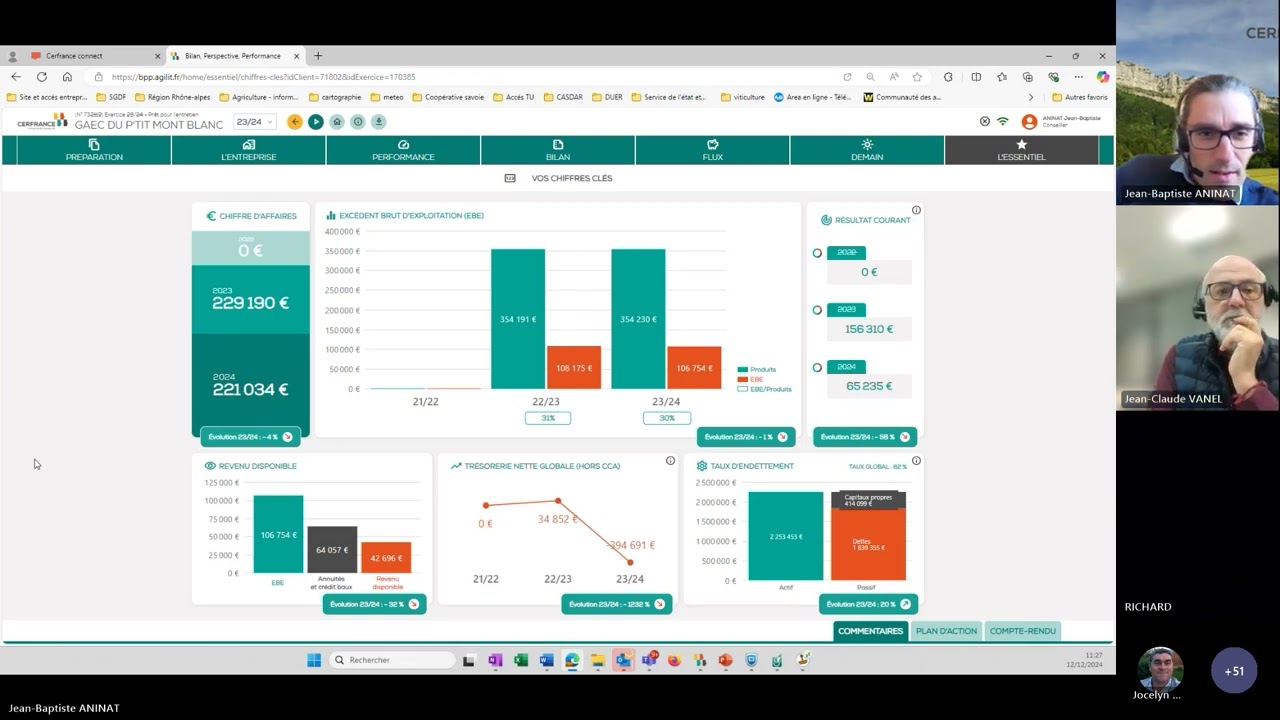The image size is (1280, 720).
Task: Click Evolution 23/24 -1232% badge under Trésorerie
Action: coord(617,604)
